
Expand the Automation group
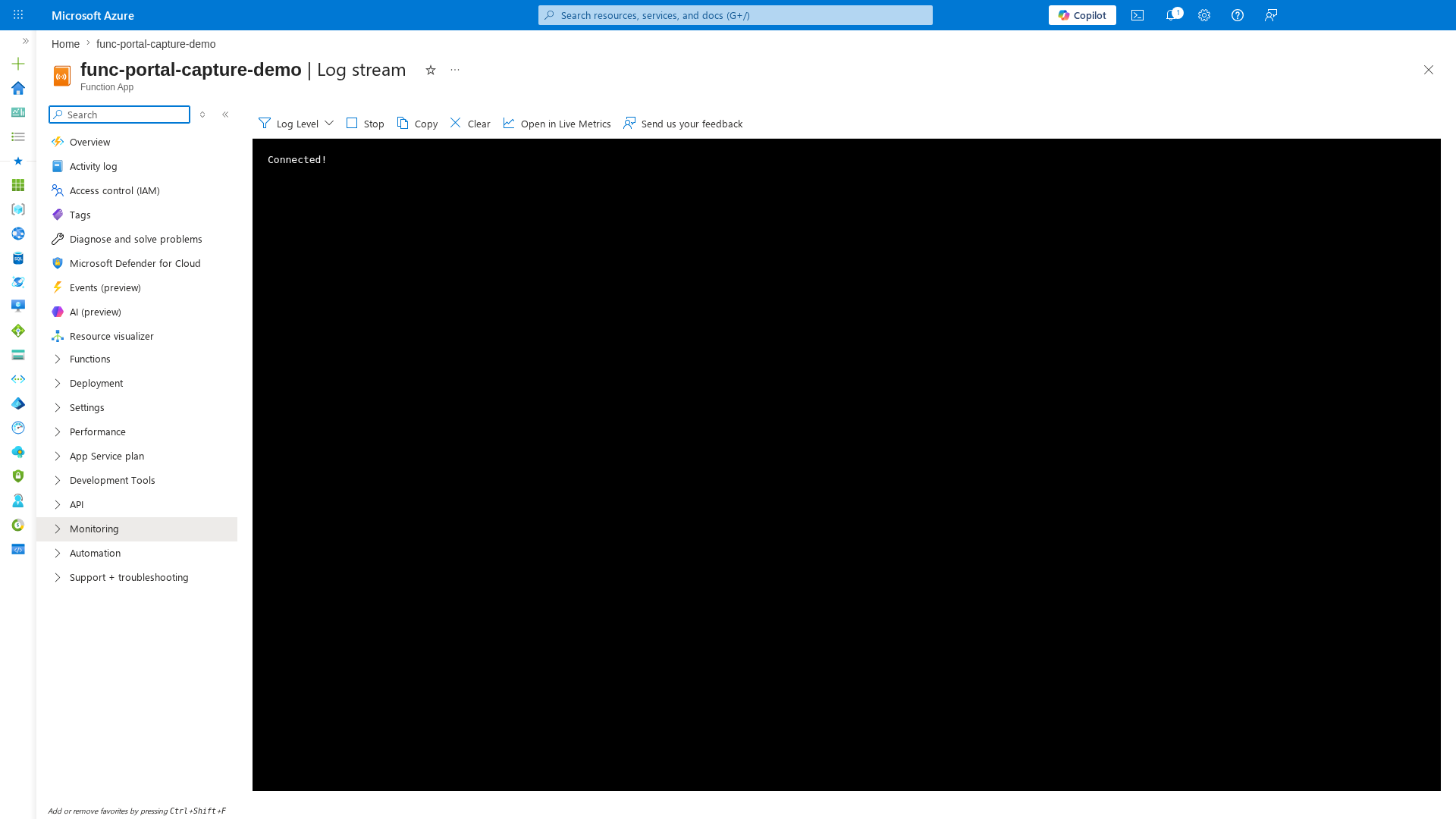pos(136,554)
